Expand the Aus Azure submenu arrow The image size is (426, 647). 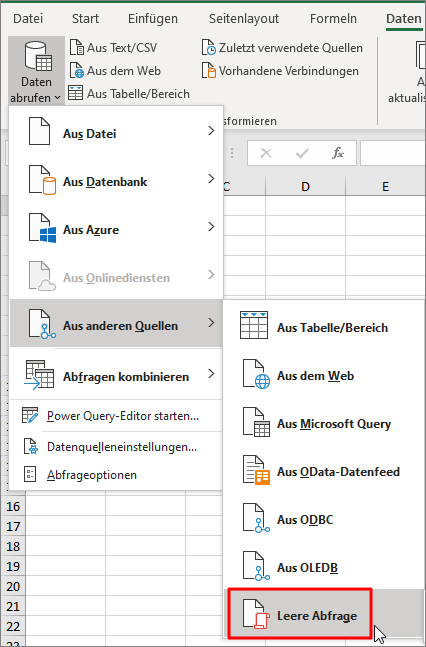[211, 227]
